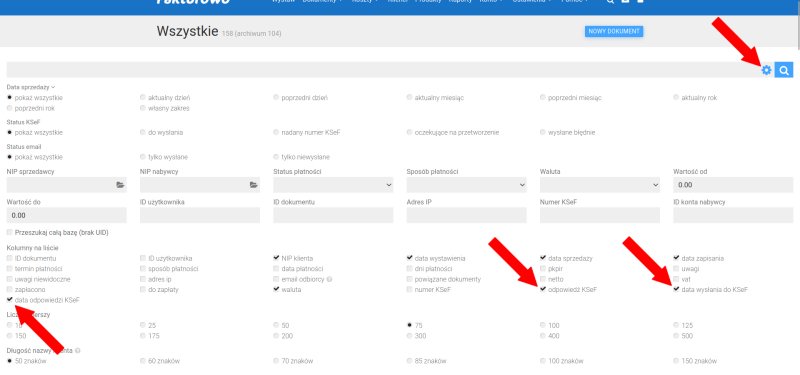The width and height of the screenshot is (800, 375).
Task: Select poprzedni miesiąc date filter
Action: [543, 97]
